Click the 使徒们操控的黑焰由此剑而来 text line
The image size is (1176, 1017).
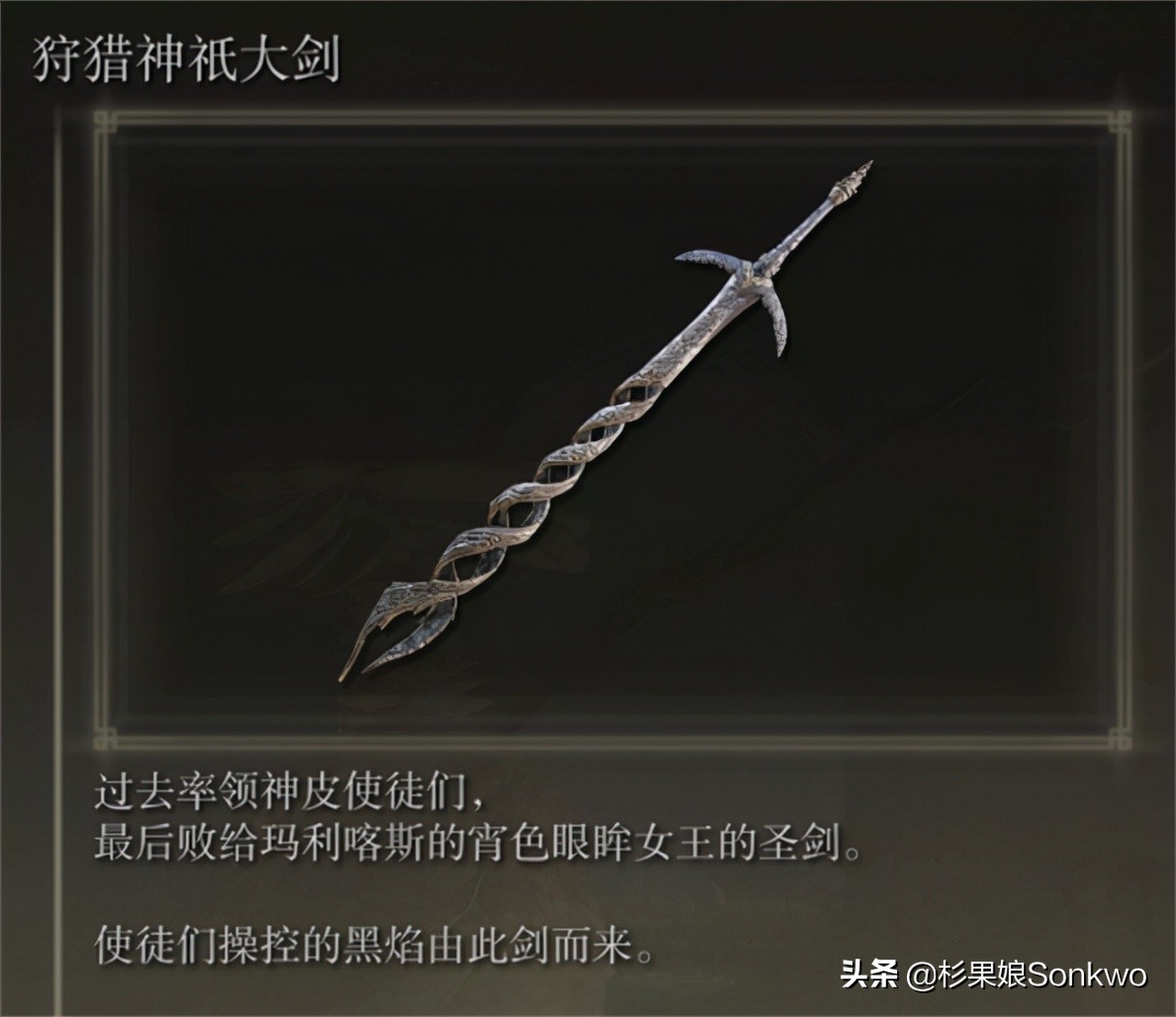pos(375,946)
